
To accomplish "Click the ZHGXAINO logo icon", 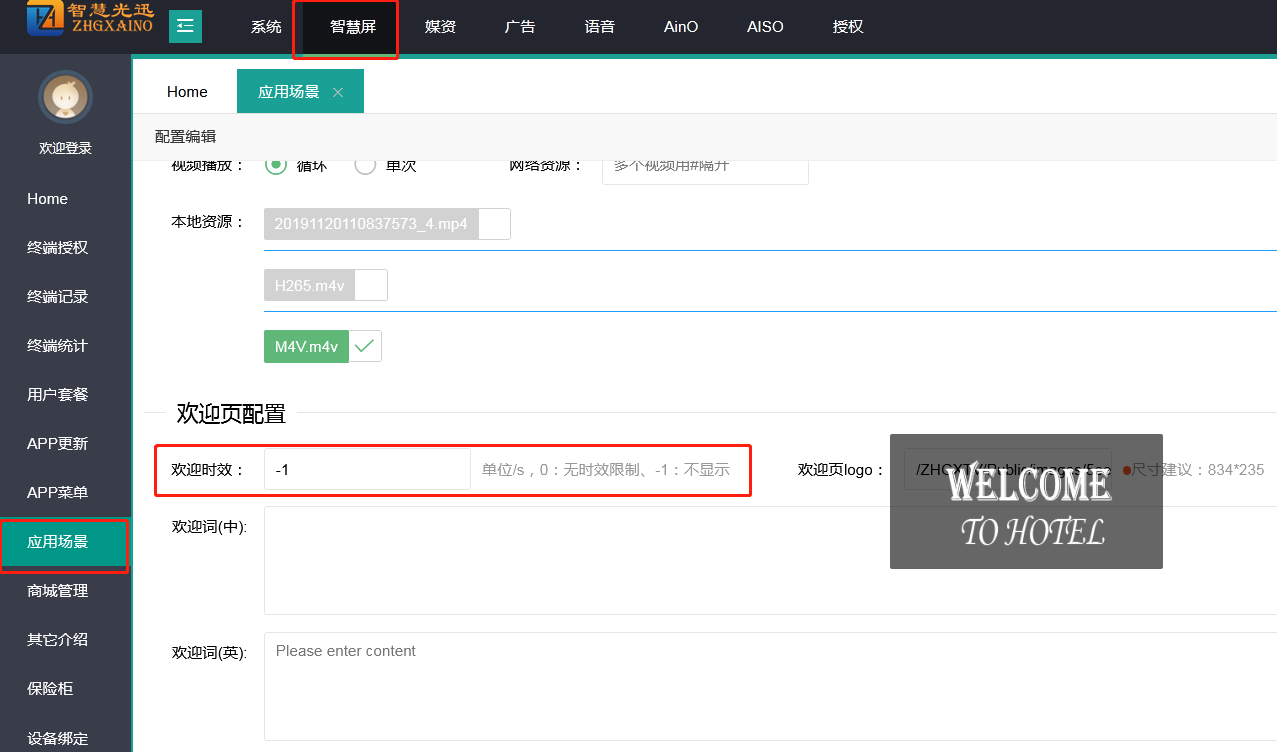I will [45, 18].
